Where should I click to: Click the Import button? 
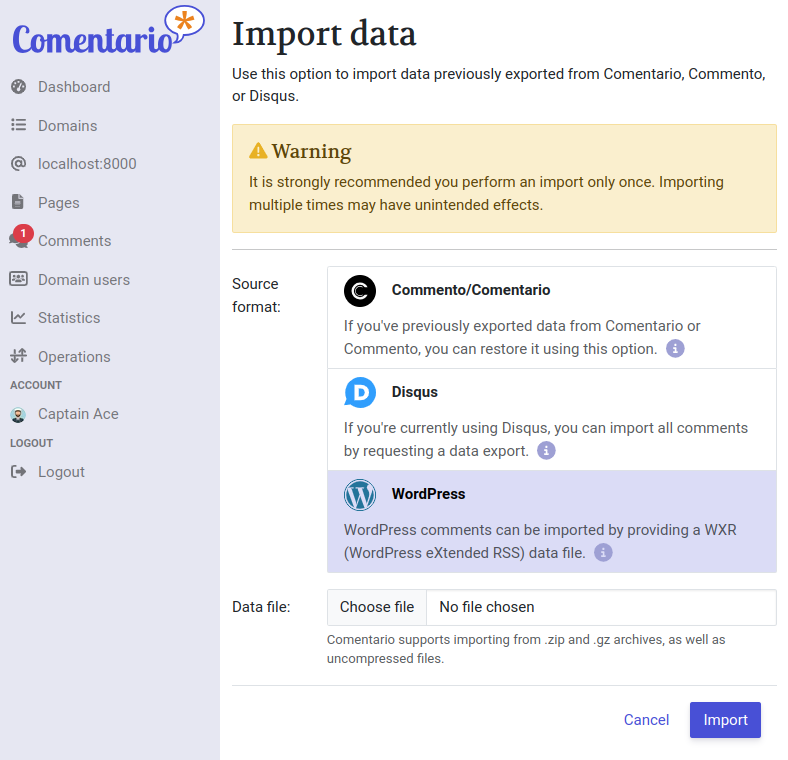point(725,720)
